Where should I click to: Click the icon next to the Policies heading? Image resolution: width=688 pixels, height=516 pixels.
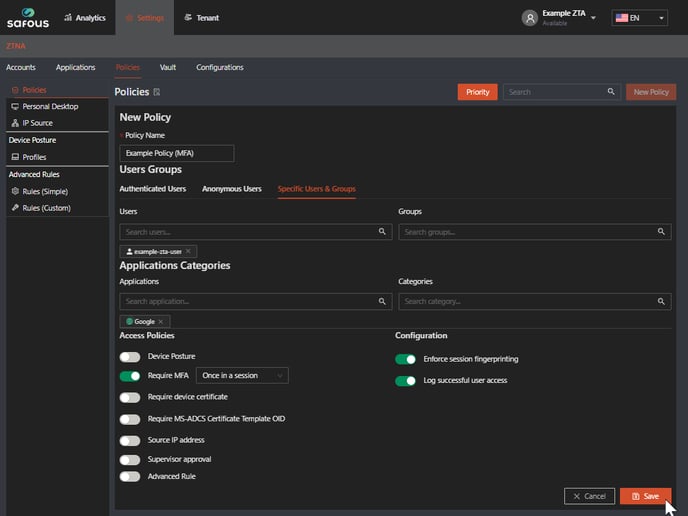157,92
